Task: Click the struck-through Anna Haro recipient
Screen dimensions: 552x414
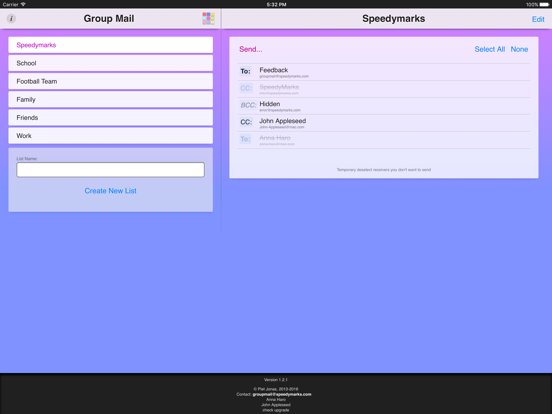Action: (x=275, y=138)
